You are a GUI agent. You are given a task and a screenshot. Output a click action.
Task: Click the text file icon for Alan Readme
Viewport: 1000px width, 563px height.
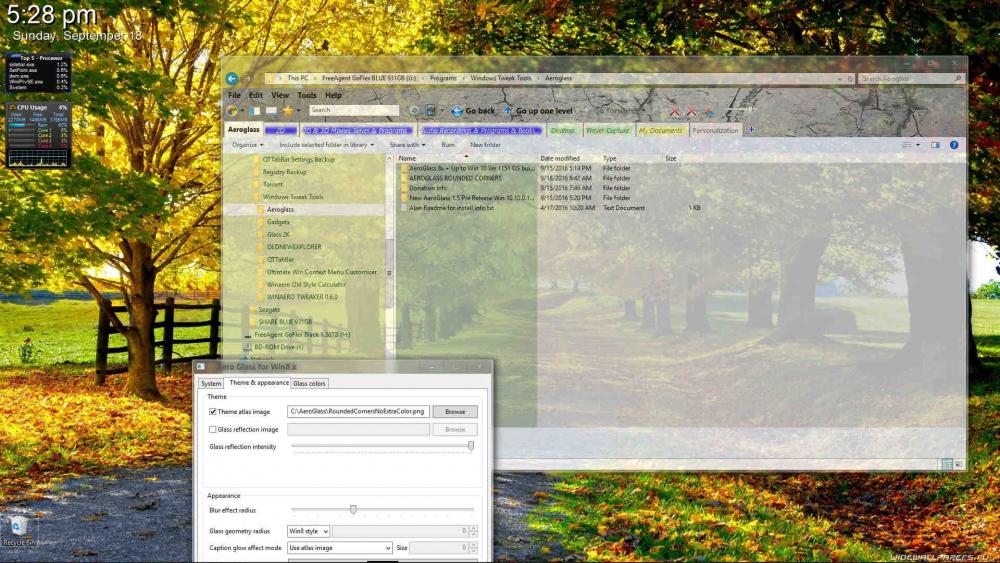404,208
